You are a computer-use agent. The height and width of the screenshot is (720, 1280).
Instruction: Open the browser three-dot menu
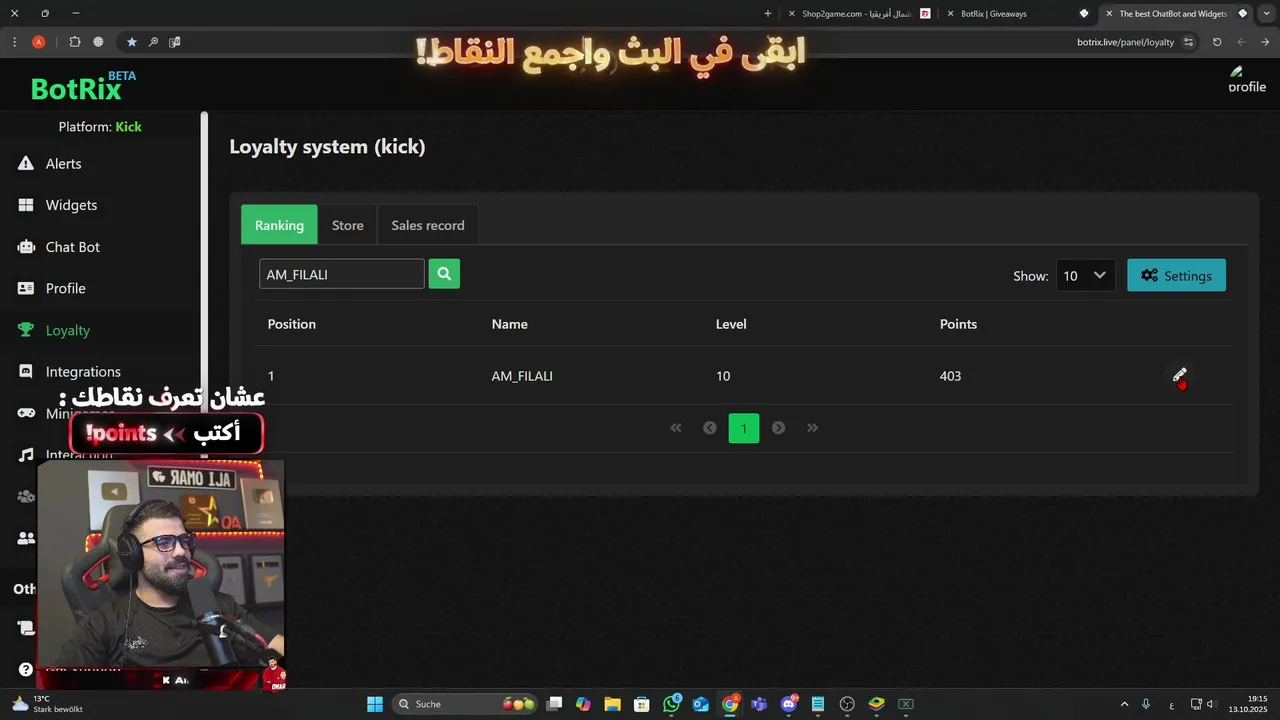coord(14,42)
